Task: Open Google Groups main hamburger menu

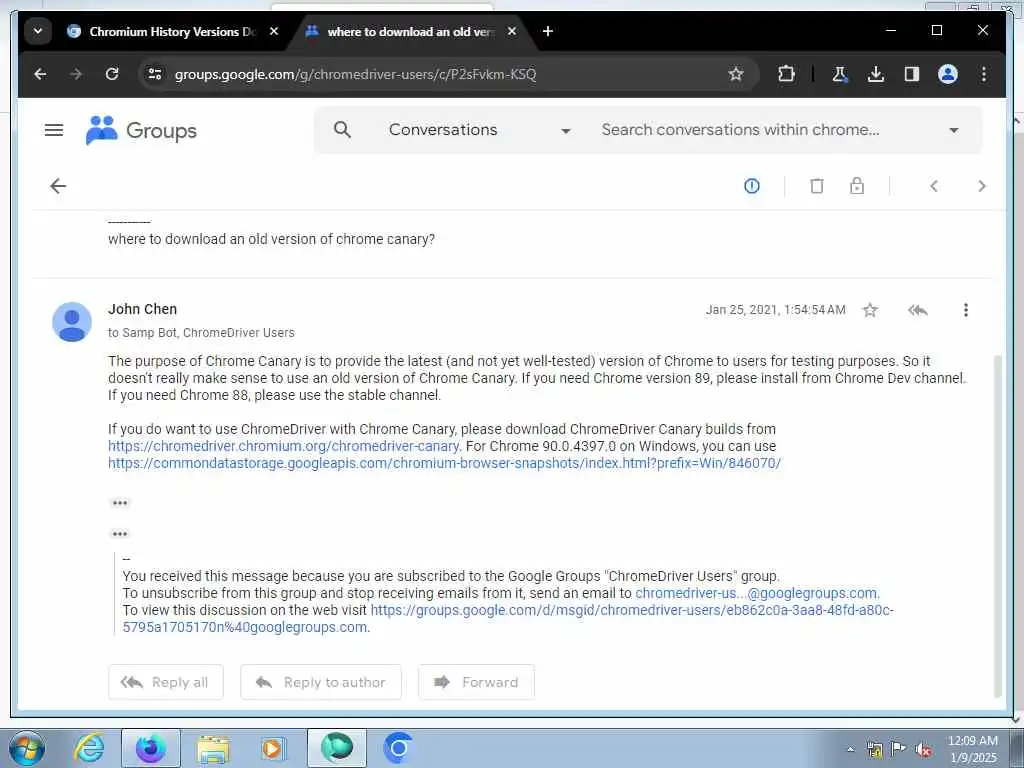Action: point(54,130)
